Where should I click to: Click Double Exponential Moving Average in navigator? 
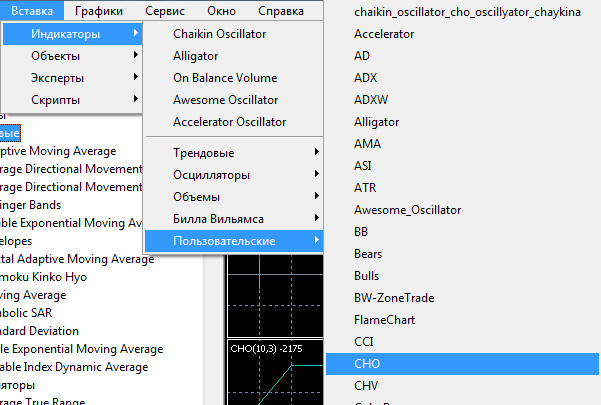pyautogui.click(x=71, y=223)
